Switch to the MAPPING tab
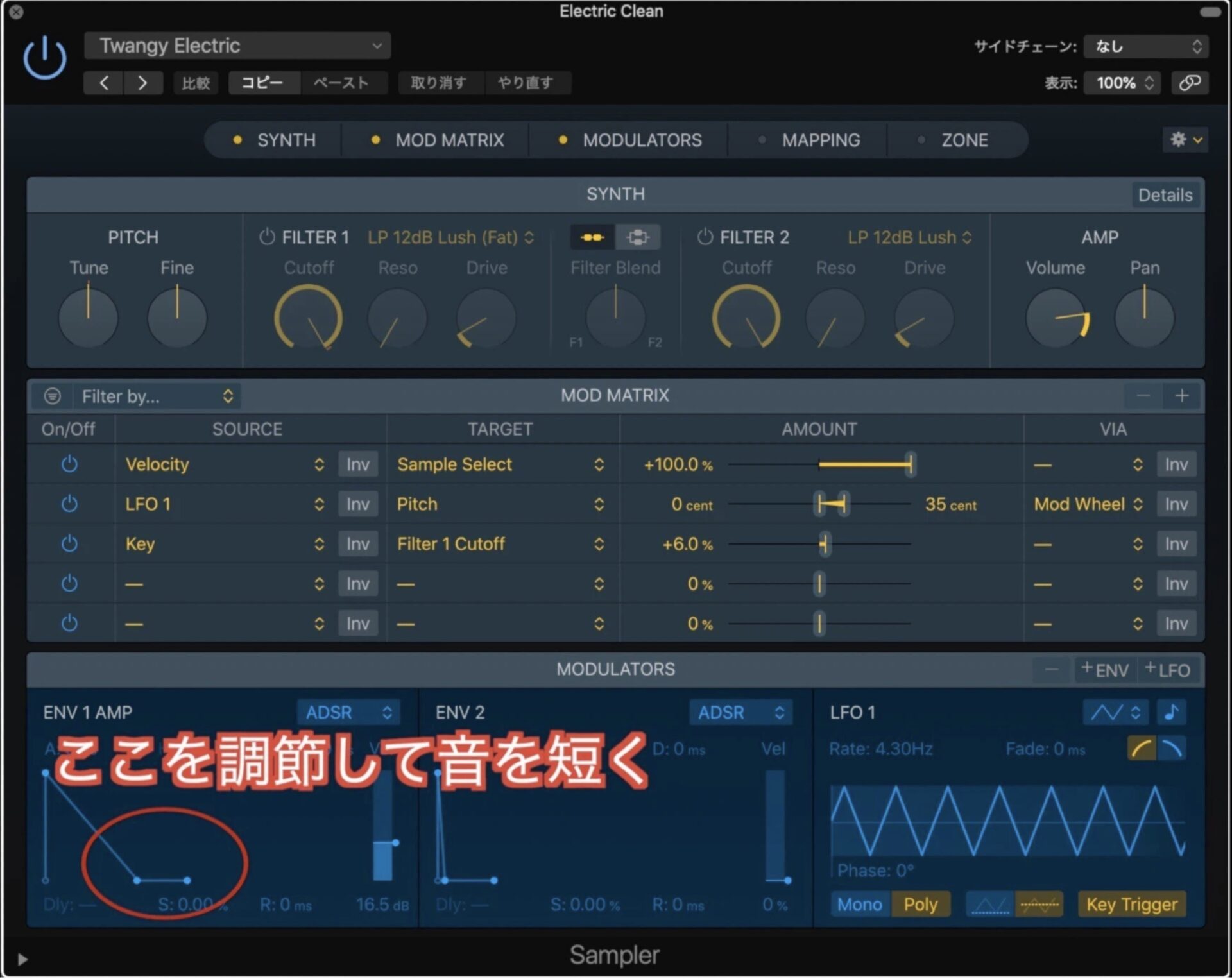This screenshot has width=1232, height=979. coord(820,140)
